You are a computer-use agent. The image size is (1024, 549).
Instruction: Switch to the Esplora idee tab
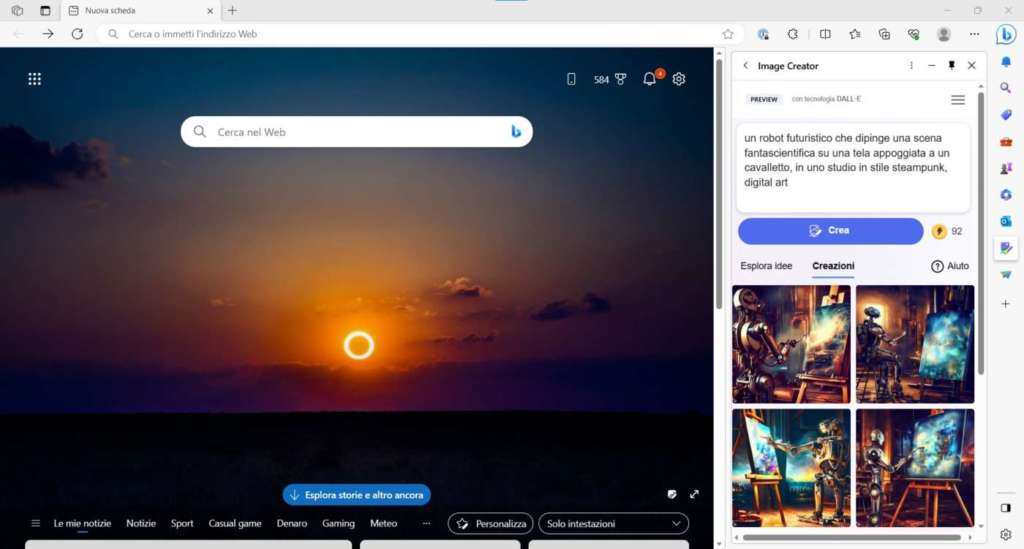[x=766, y=266]
